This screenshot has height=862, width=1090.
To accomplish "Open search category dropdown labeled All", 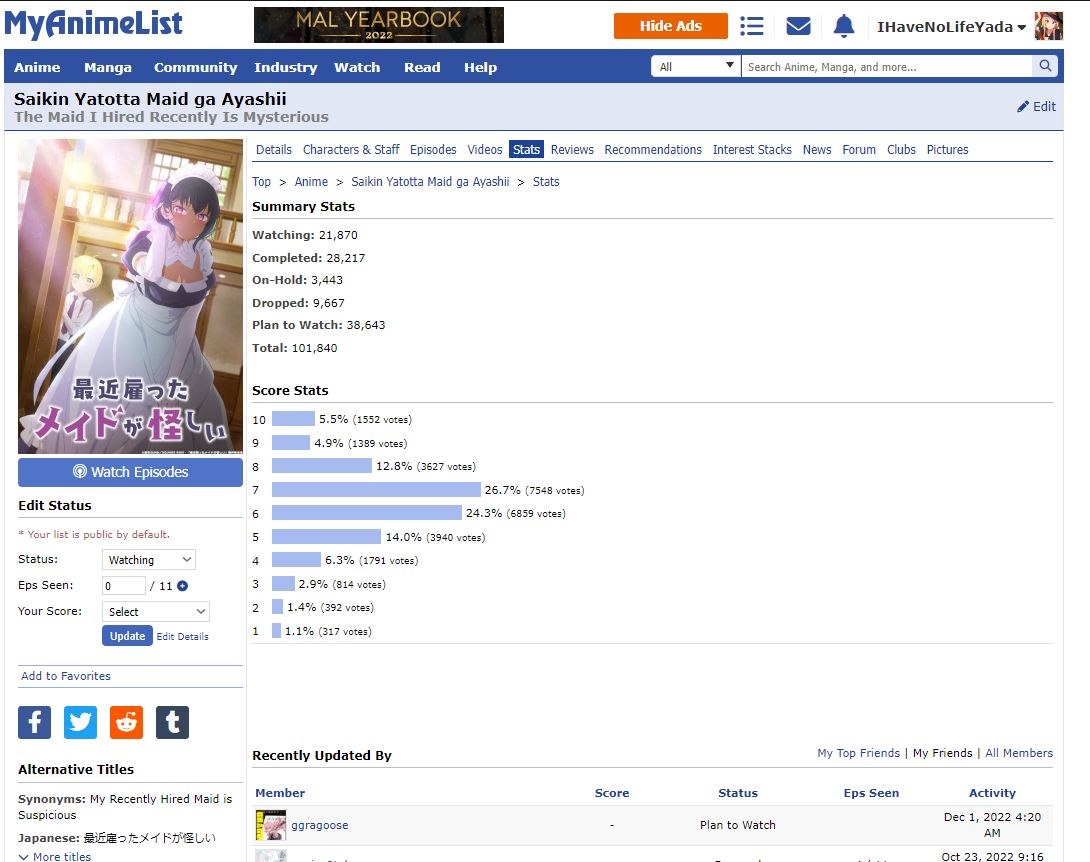I will [695, 67].
